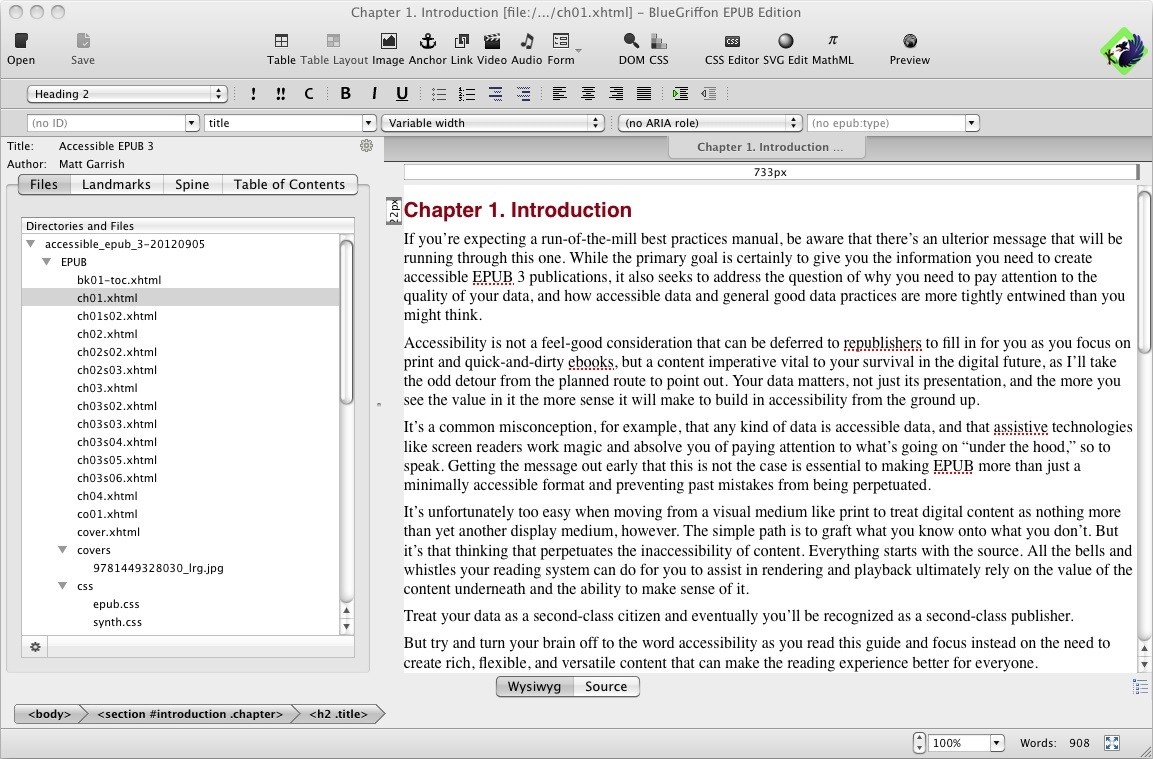Apply emphasis with single exclamation icon
This screenshot has width=1153, height=759.
(x=253, y=93)
